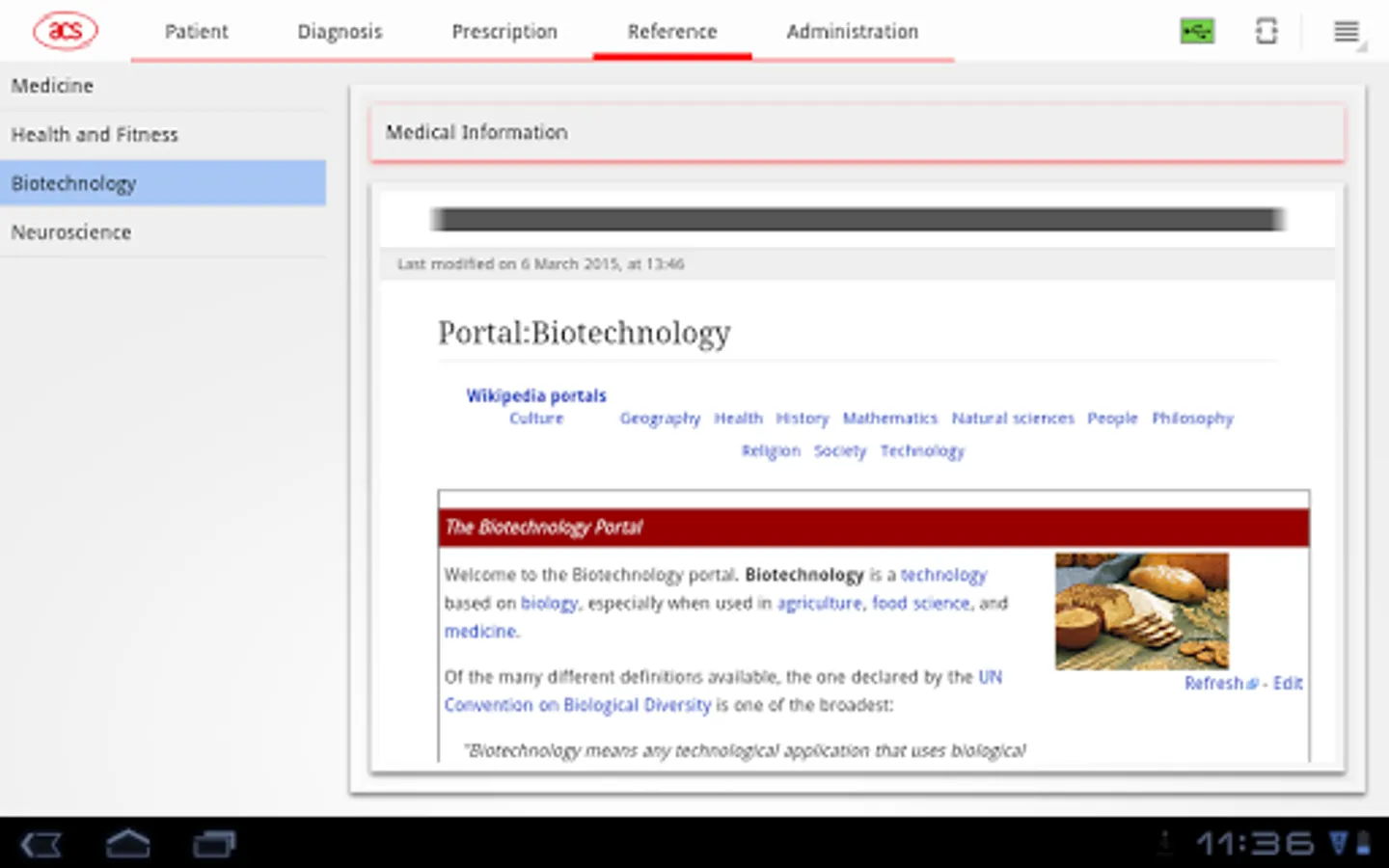Screen dimensions: 1389x868
Task: Follow the Natural sciences link
Action: click(x=1013, y=419)
